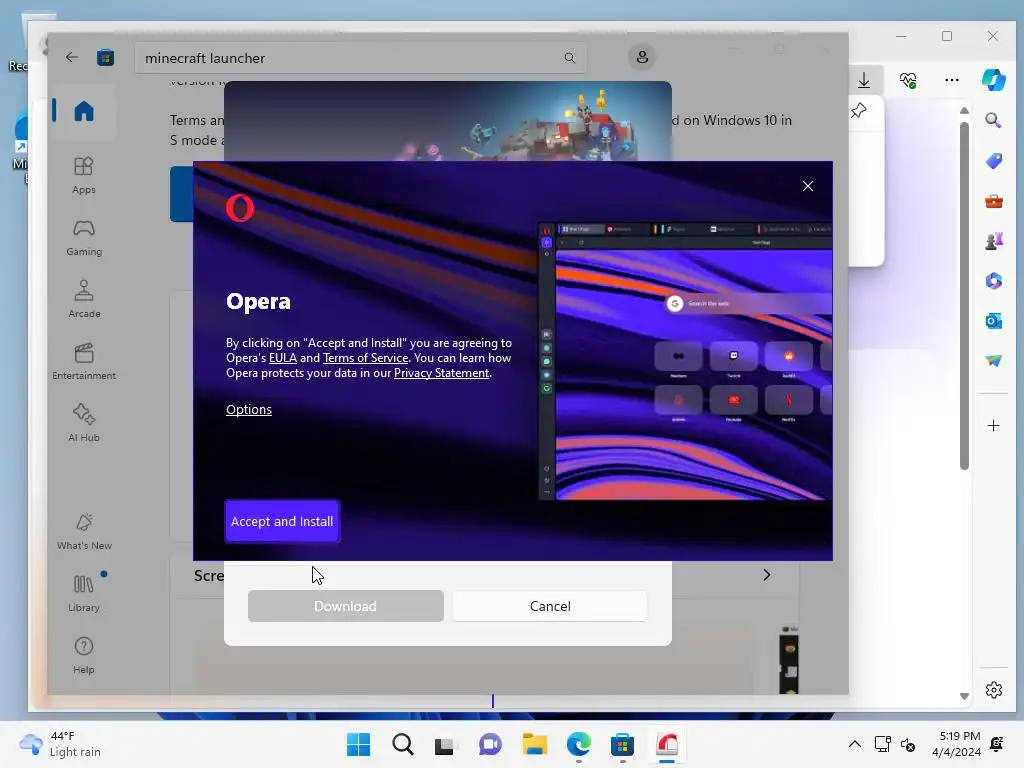1024x768 pixels.
Task: Show hidden system tray icons
Action: (854, 744)
